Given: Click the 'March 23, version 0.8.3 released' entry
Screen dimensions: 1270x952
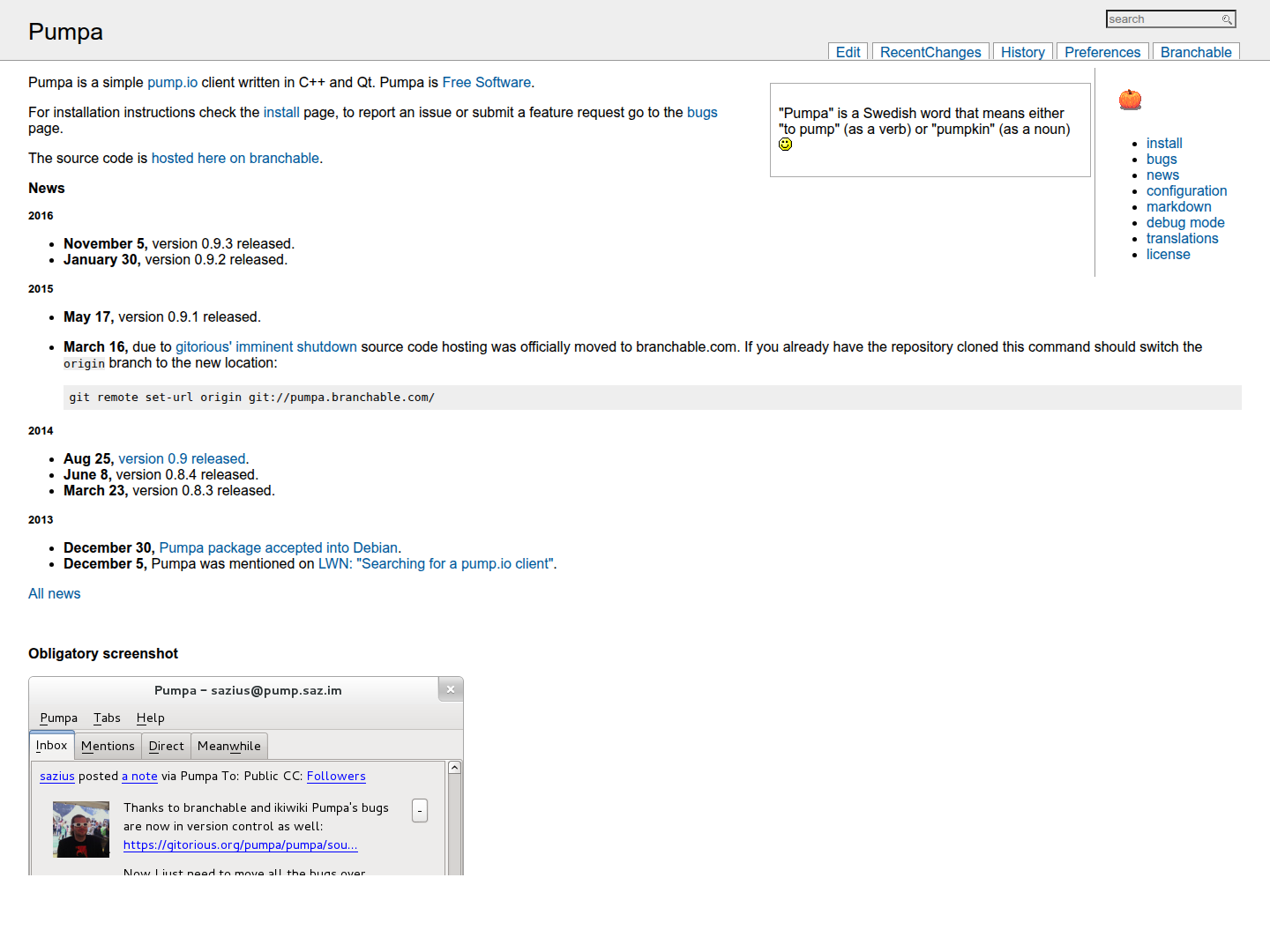Looking at the screenshot, I should pyautogui.click(x=169, y=490).
